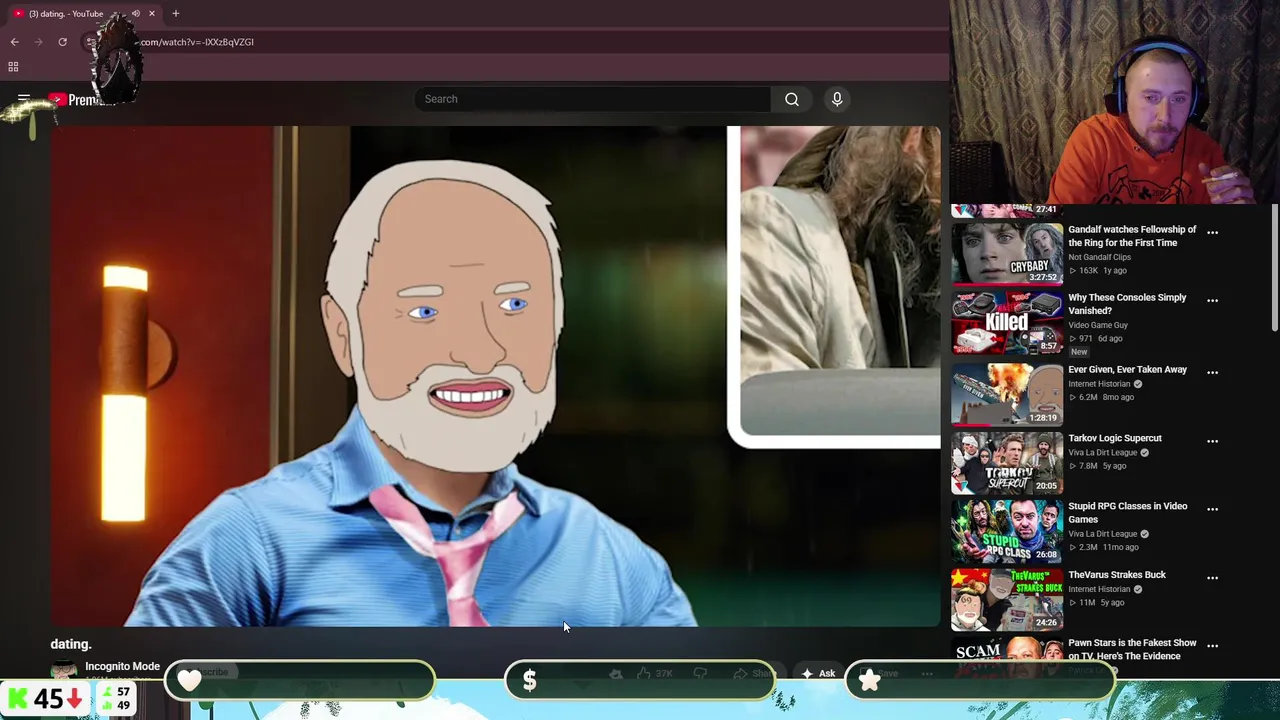Click 'Video Game Guy' channel name
This screenshot has width=1280, height=720.
pos(1098,325)
